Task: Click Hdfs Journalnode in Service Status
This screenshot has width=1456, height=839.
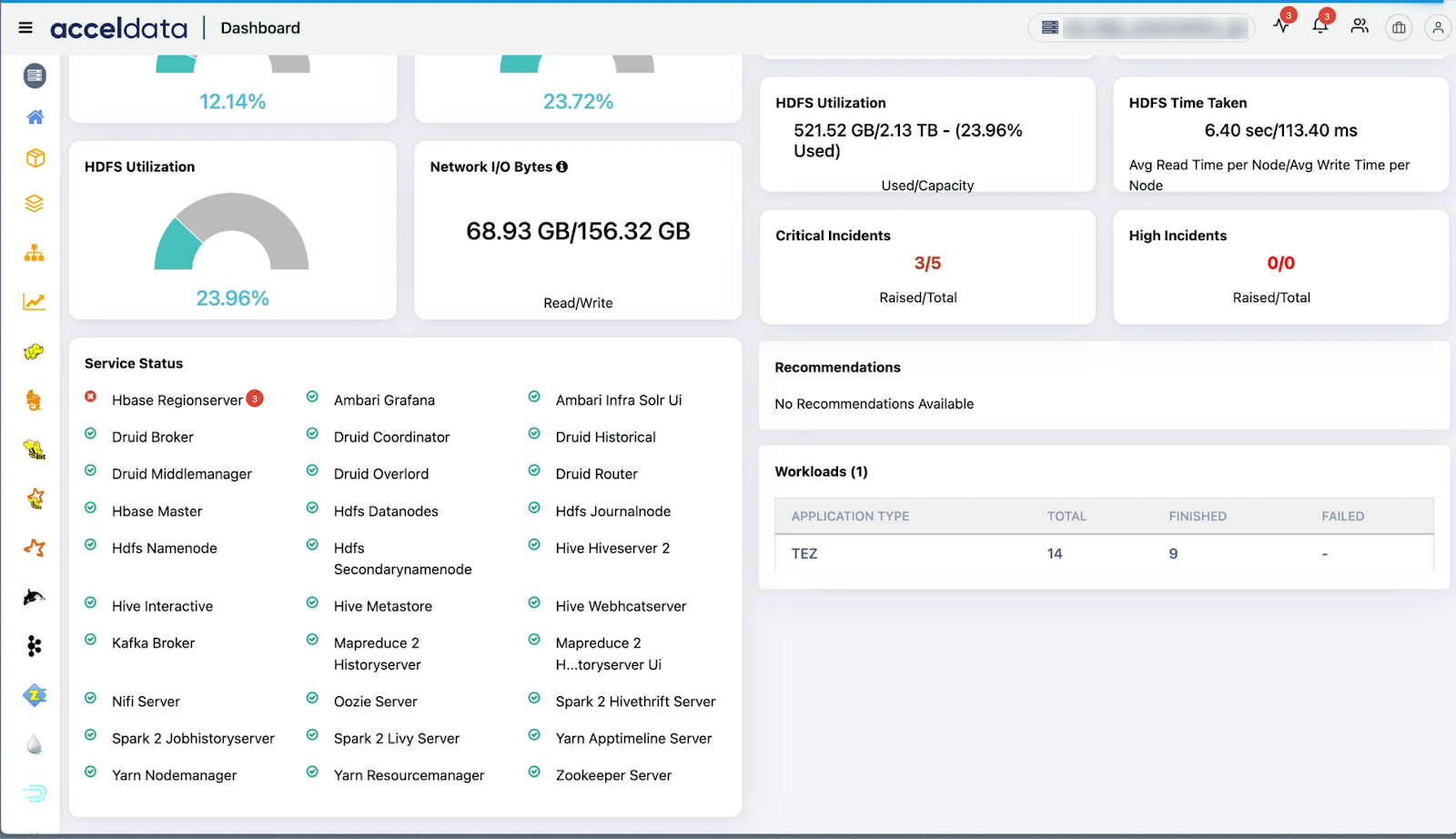Action: point(613,511)
